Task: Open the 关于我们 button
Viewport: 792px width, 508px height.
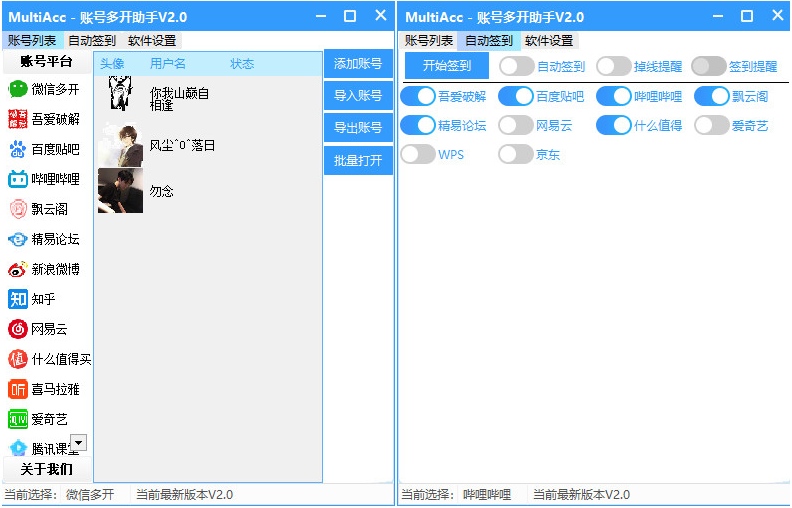Action: [x=46, y=469]
